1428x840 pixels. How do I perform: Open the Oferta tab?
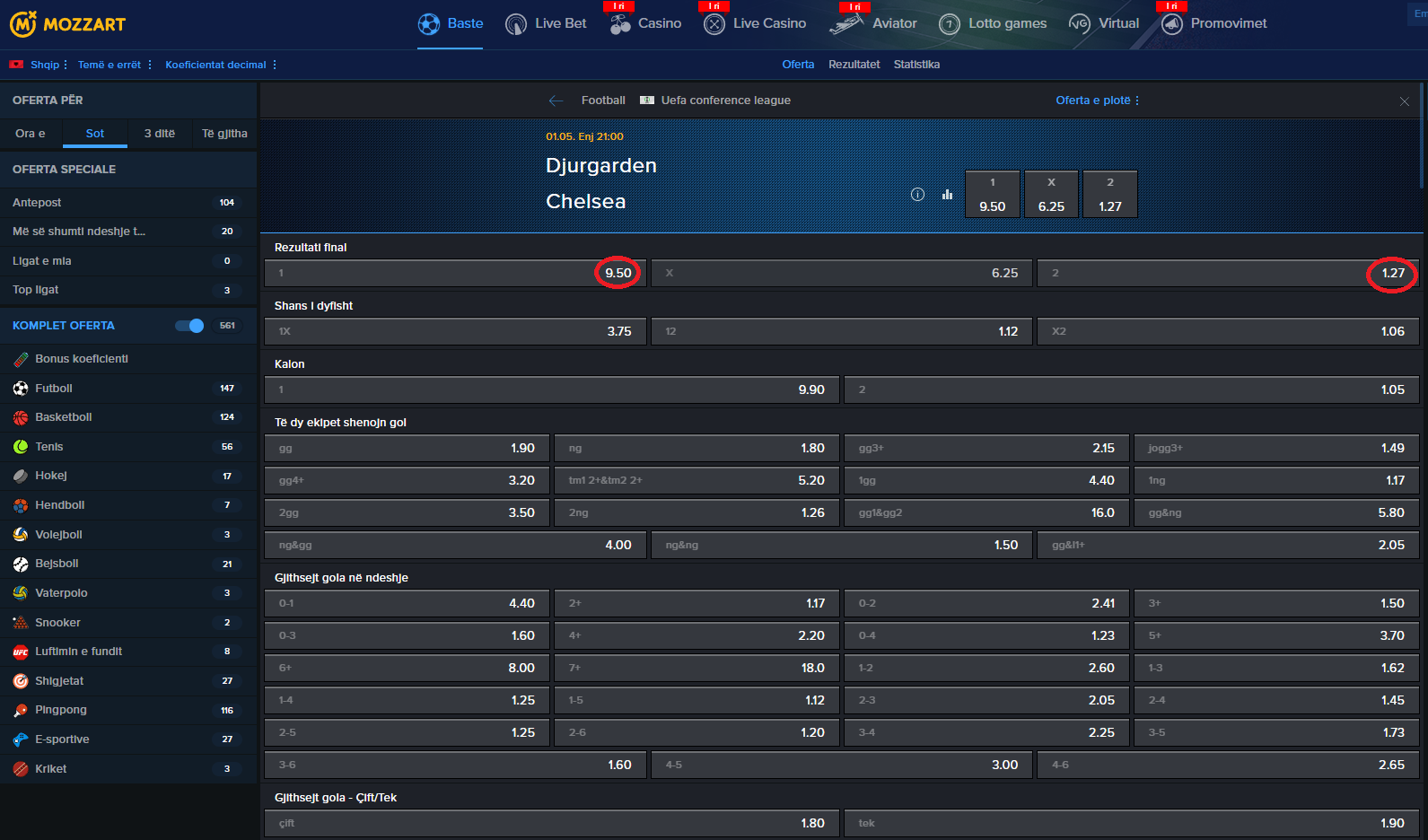pos(798,65)
